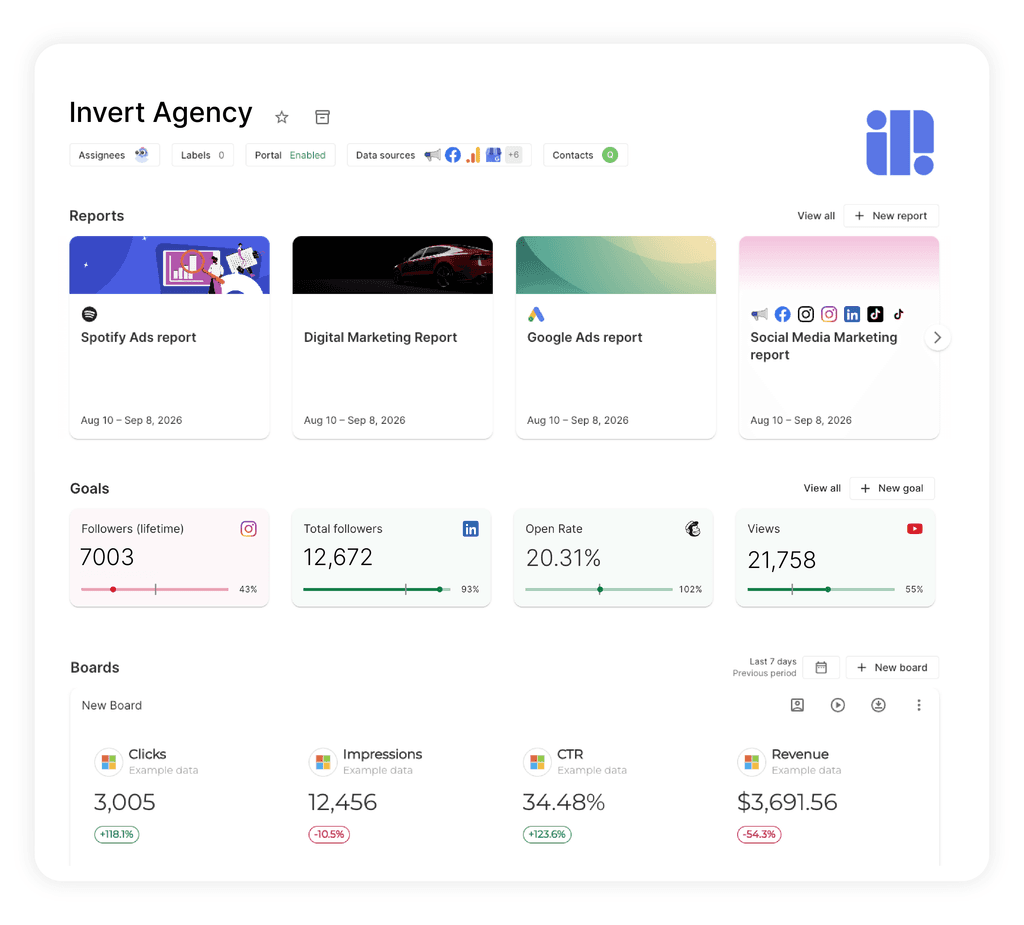
Task: Click the archive icon beside Invert Agency
Action: tap(322, 117)
